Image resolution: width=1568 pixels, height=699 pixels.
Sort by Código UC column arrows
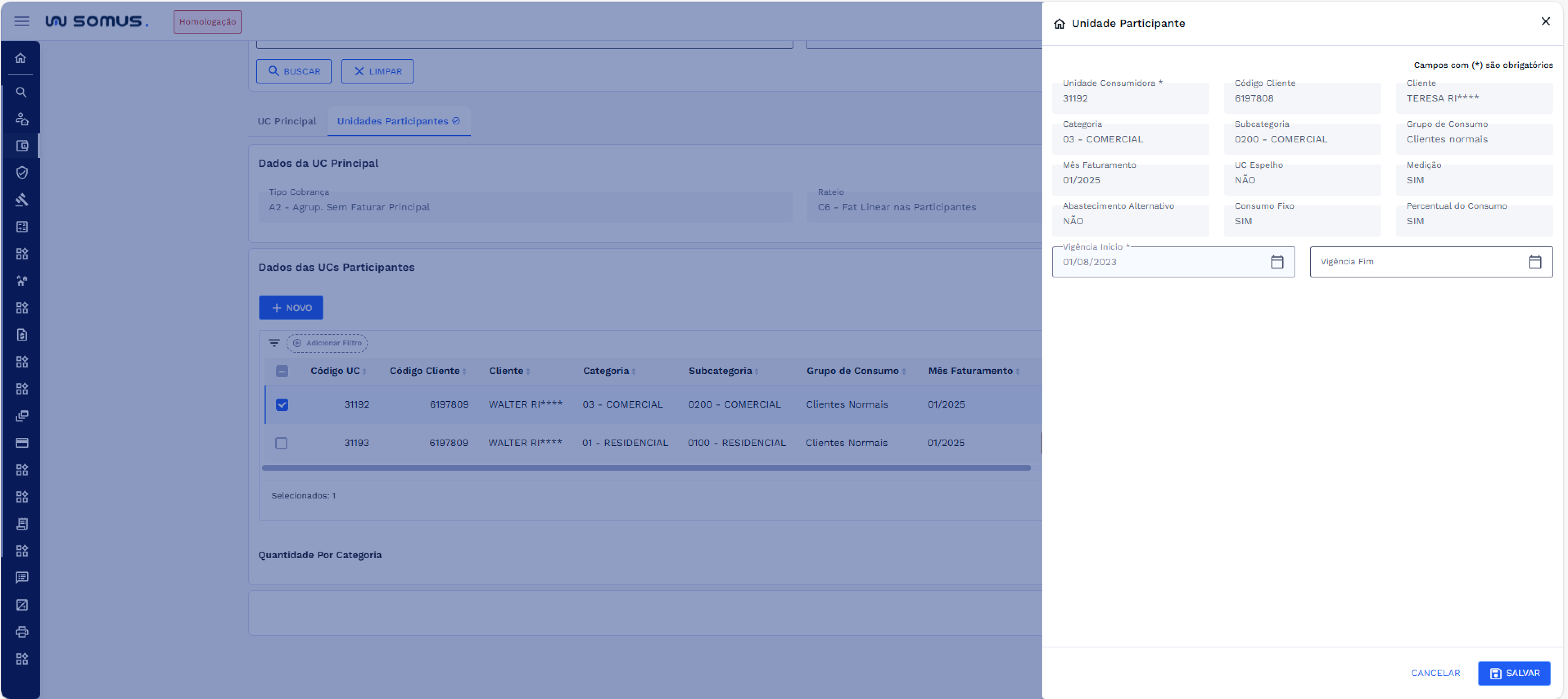coord(364,372)
